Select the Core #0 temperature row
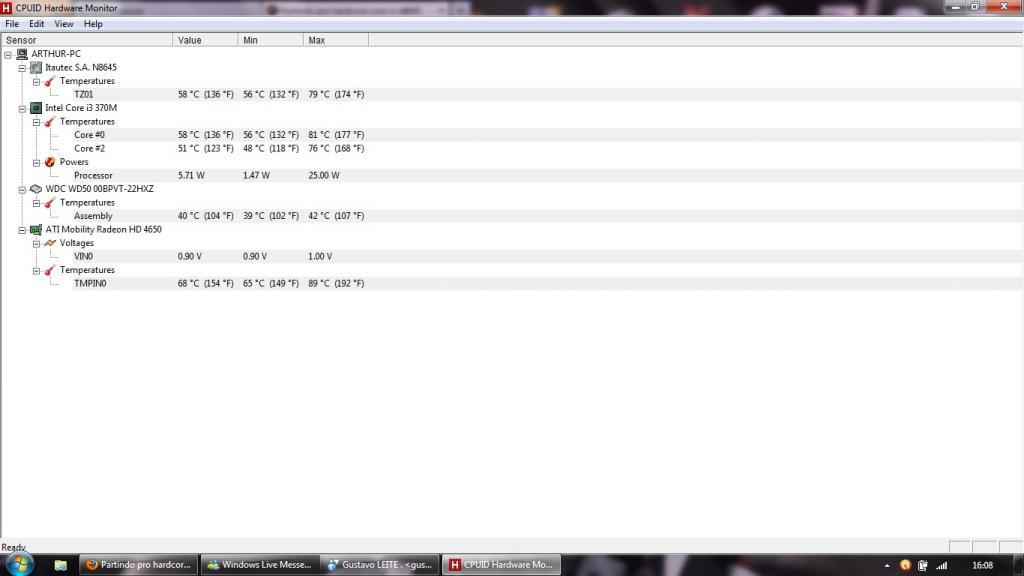 511,135
